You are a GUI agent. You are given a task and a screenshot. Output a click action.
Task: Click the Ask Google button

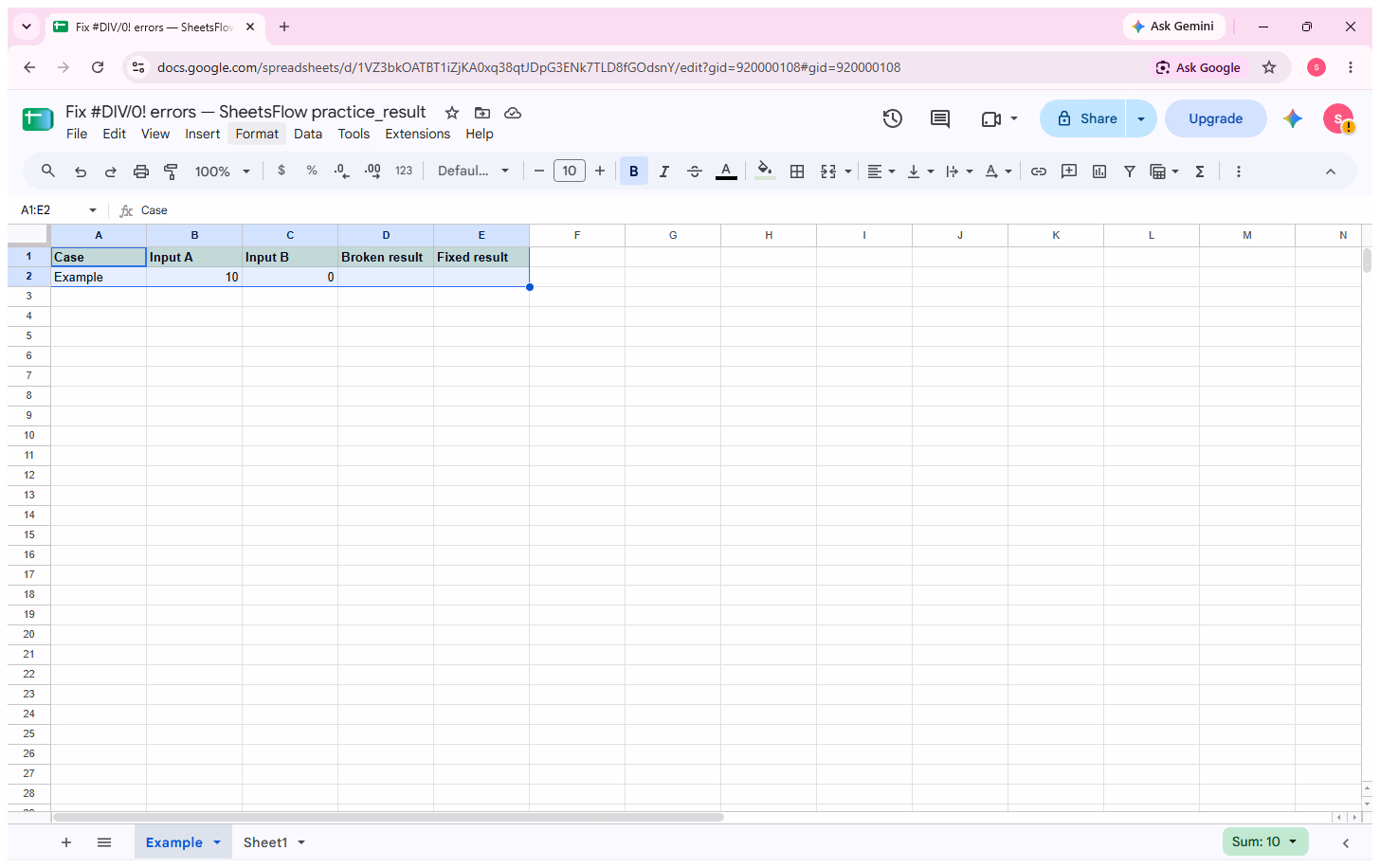(1198, 67)
